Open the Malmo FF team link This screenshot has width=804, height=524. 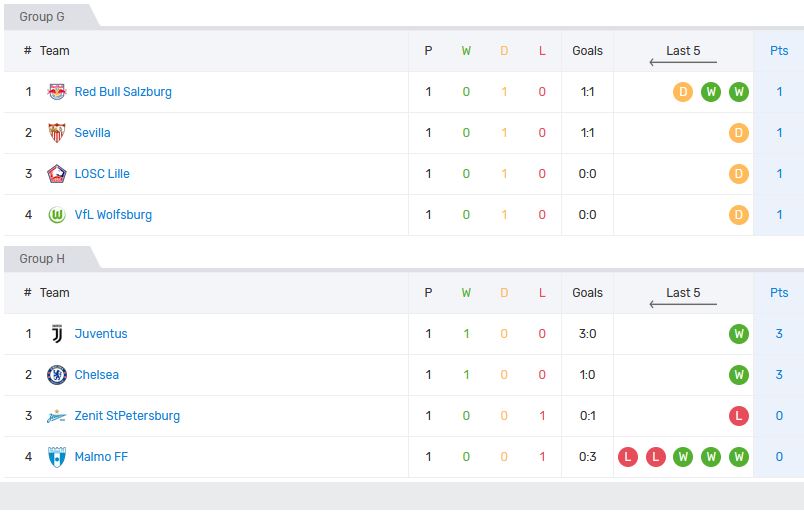coord(101,457)
